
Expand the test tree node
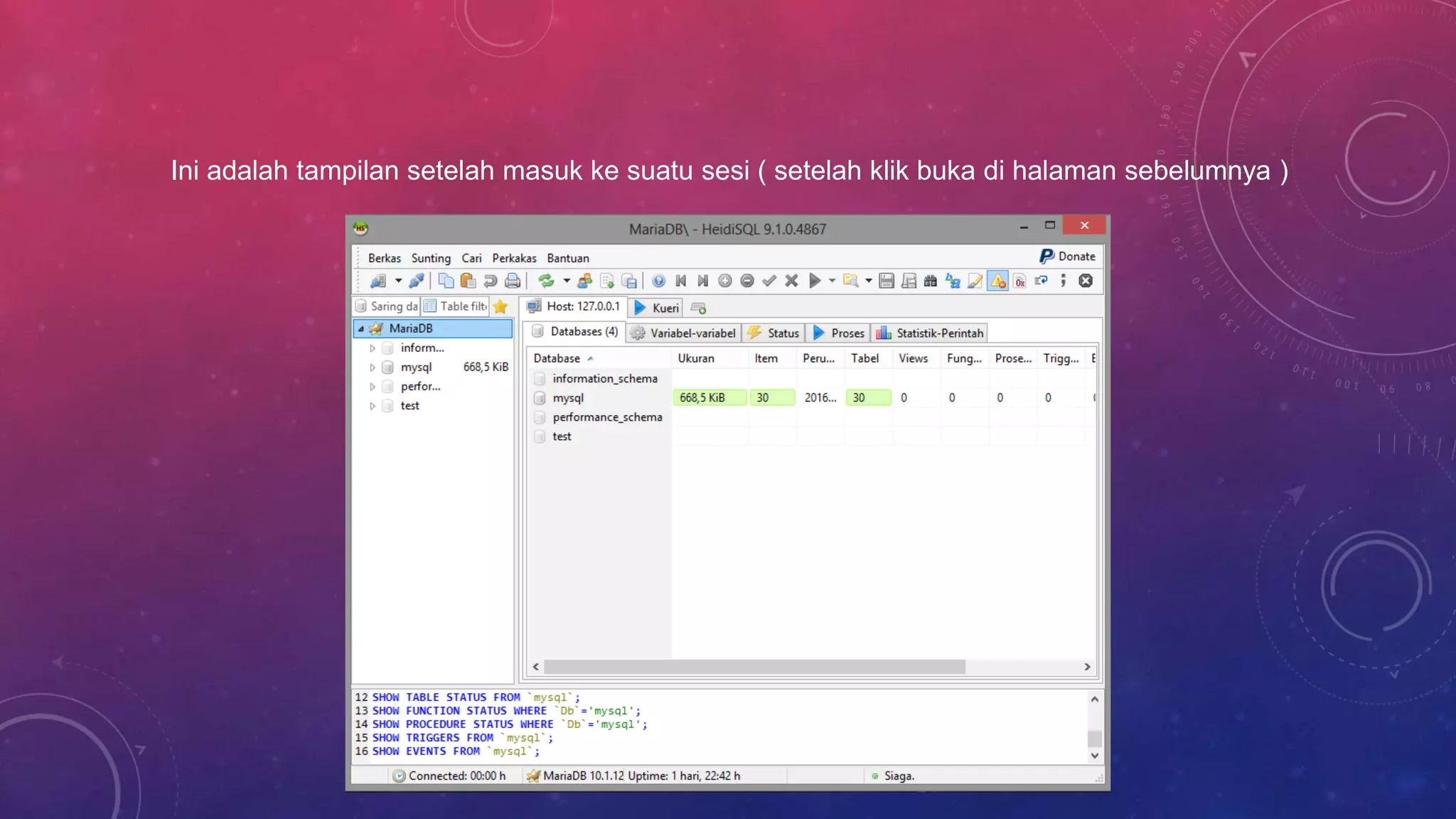tap(372, 406)
